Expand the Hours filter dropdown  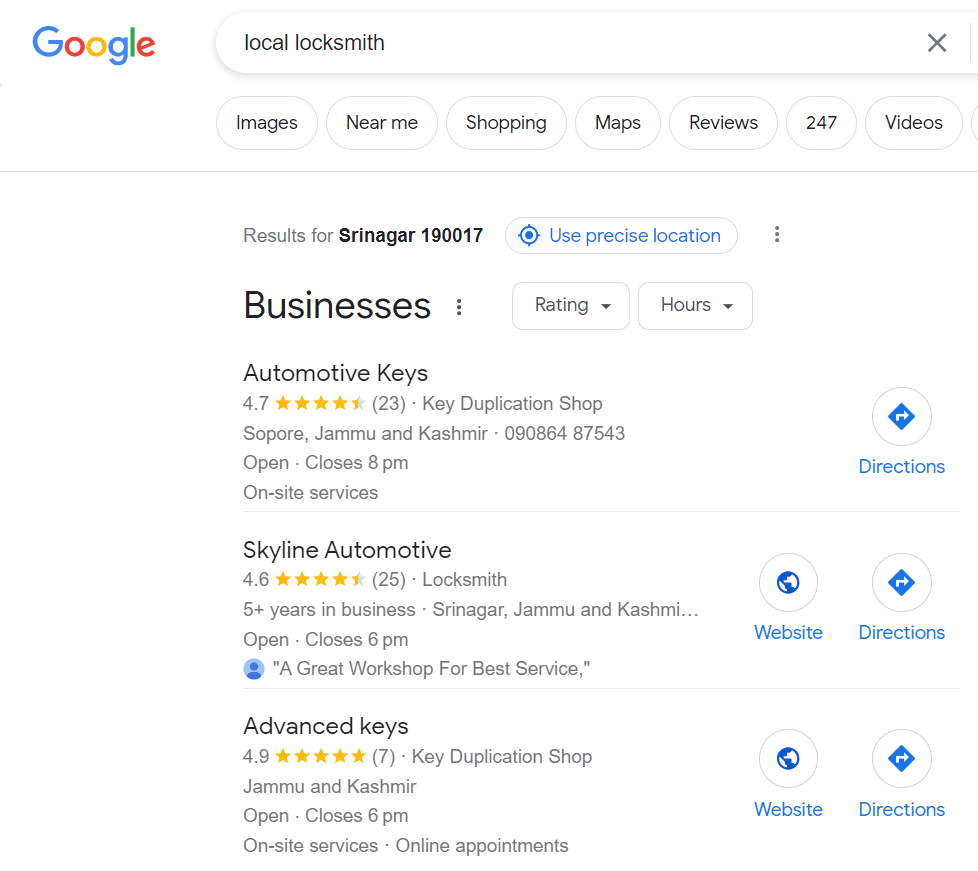point(695,306)
